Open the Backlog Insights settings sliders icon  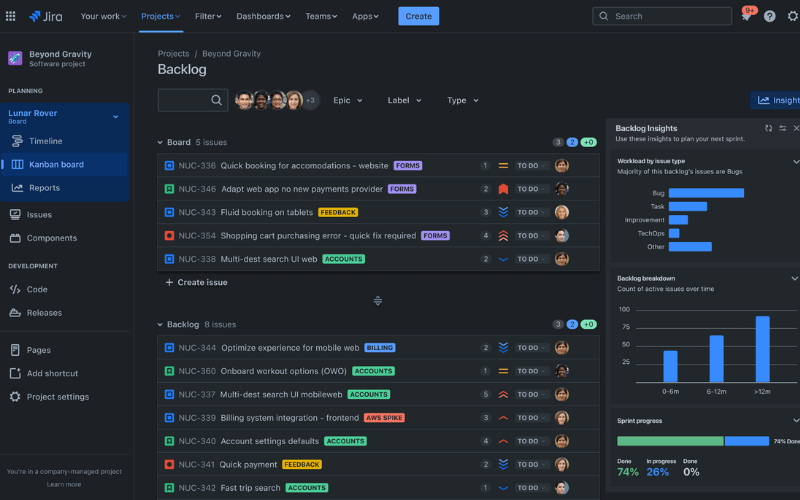(x=782, y=128)
